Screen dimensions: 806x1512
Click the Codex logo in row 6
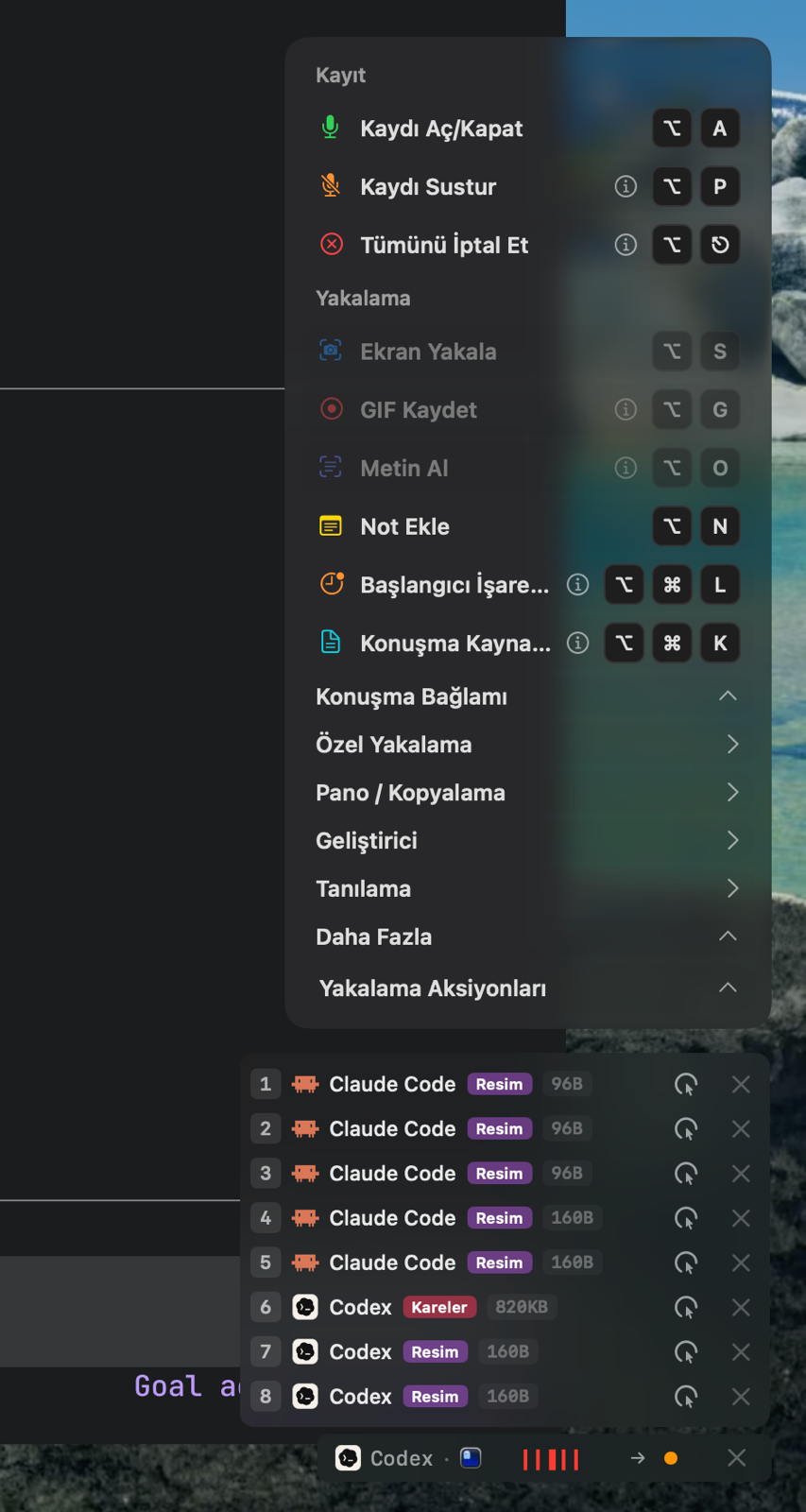305,1307
